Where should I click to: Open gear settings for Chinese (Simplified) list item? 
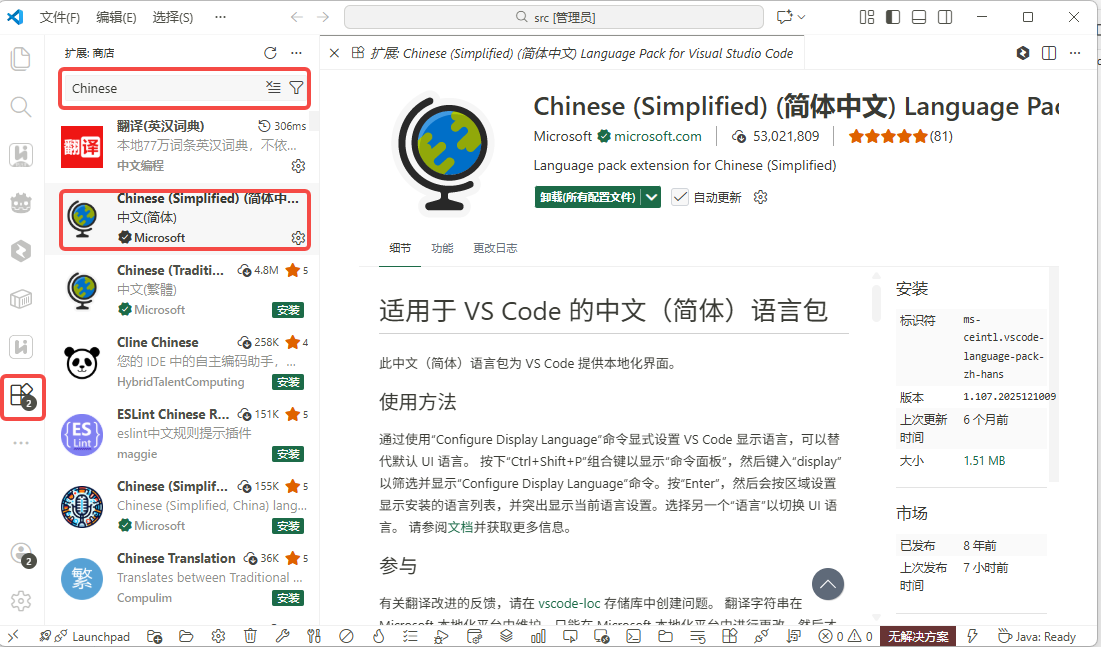pos(298,238)
